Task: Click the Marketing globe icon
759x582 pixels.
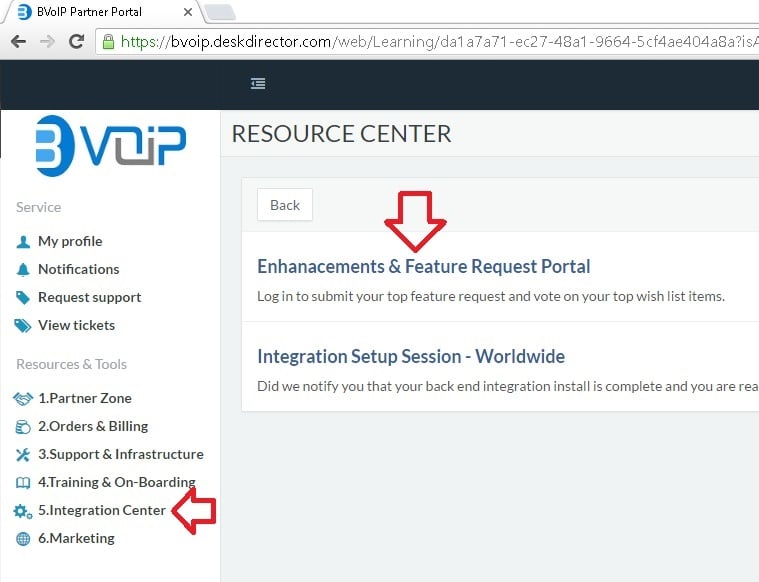Action: tap(23, 538)
